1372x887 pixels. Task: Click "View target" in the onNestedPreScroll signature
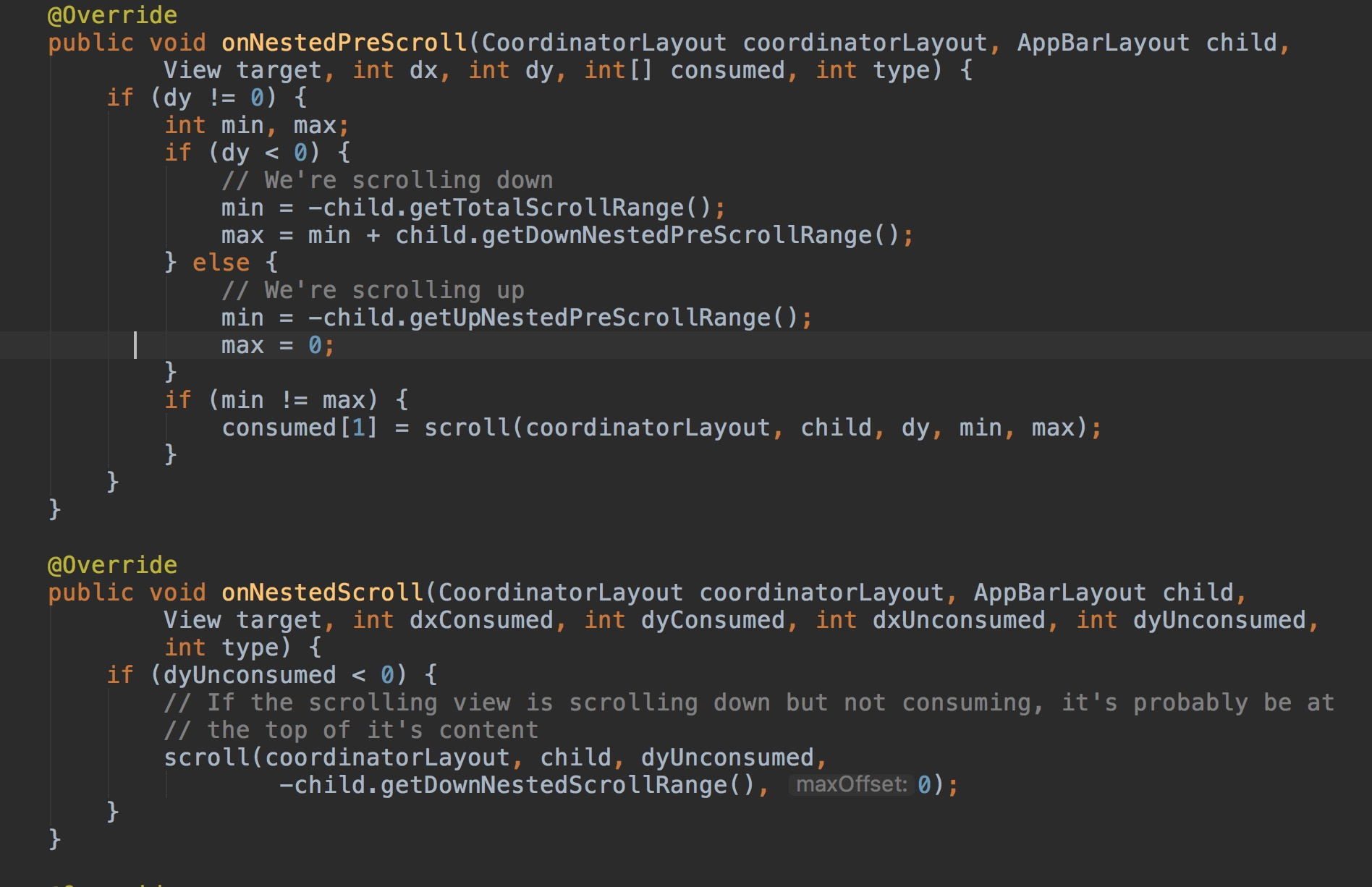coord(242,70)
